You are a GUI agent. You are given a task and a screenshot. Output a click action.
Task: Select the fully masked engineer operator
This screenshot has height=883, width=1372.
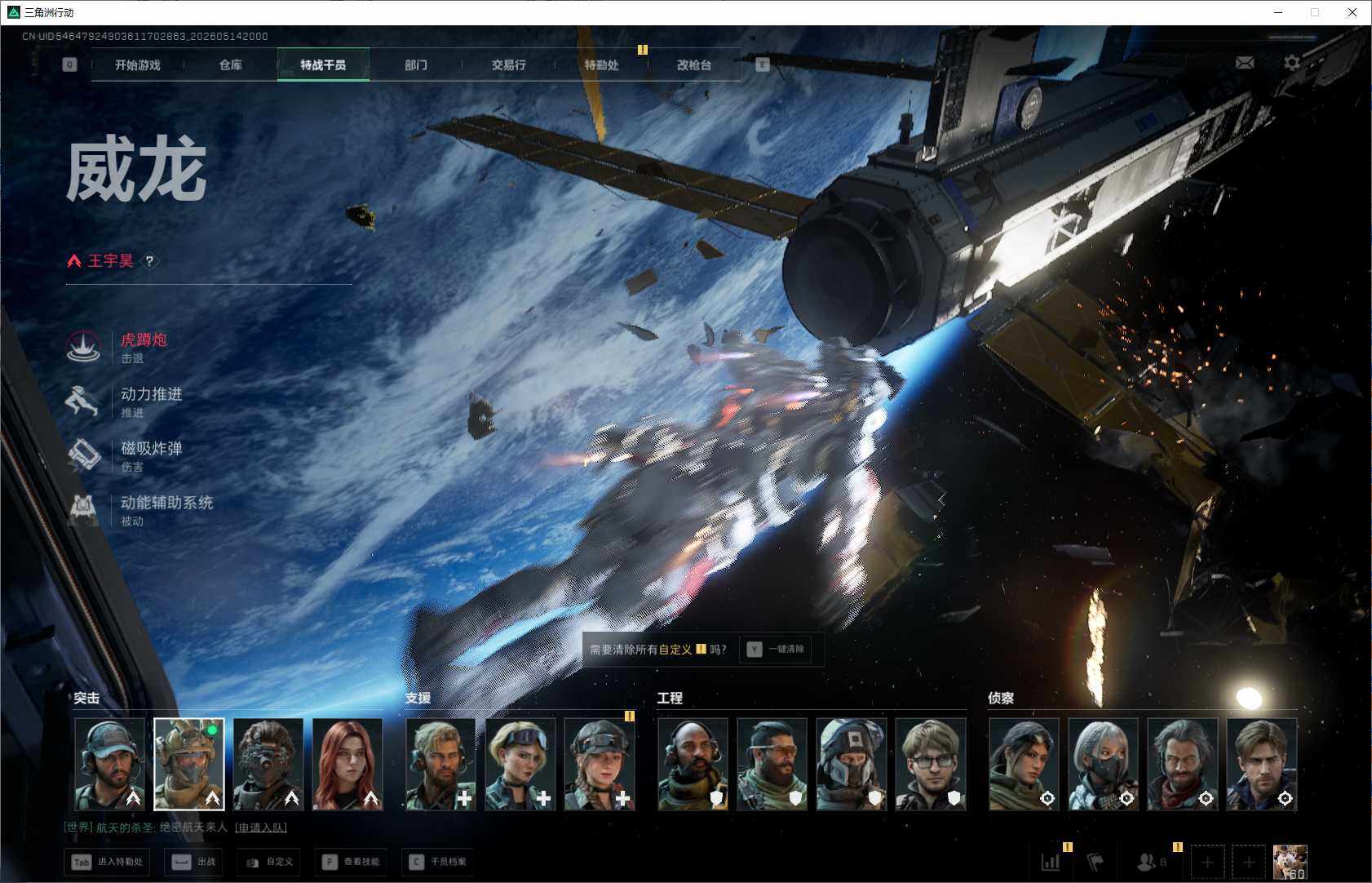pos(852,765)
